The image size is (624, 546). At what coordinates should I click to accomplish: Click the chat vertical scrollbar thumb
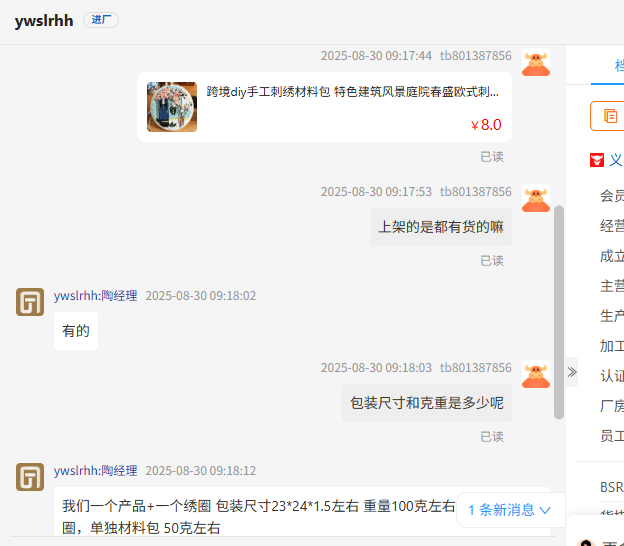click(559, 312)
